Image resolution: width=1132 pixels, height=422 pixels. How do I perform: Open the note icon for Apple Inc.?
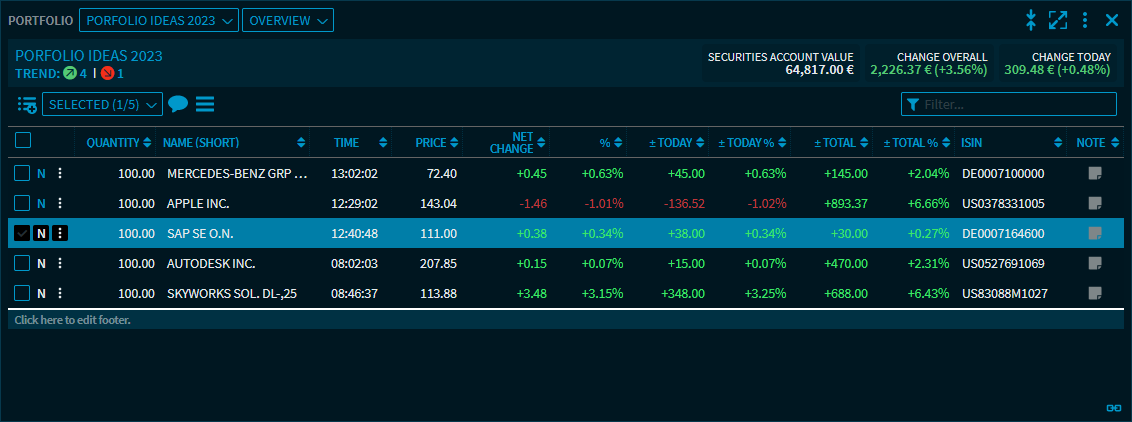[x=1095, y=203]
